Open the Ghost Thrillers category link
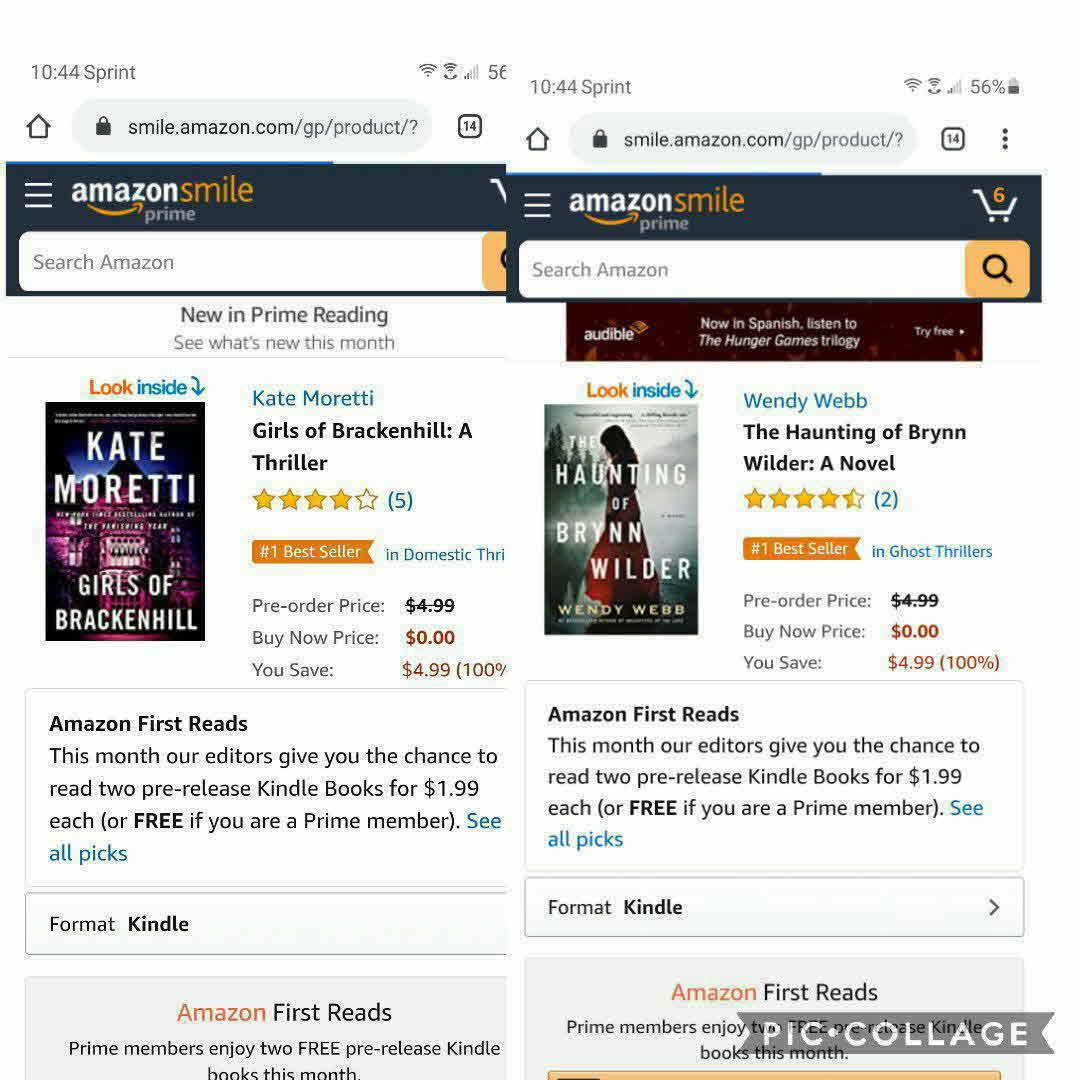This screenshot has width=1080, height=1080. click(932, 551)
